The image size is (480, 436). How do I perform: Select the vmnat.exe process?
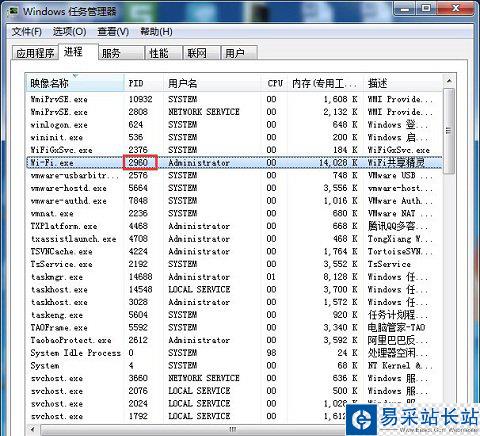pyautogui.click(x=235, y=213)
